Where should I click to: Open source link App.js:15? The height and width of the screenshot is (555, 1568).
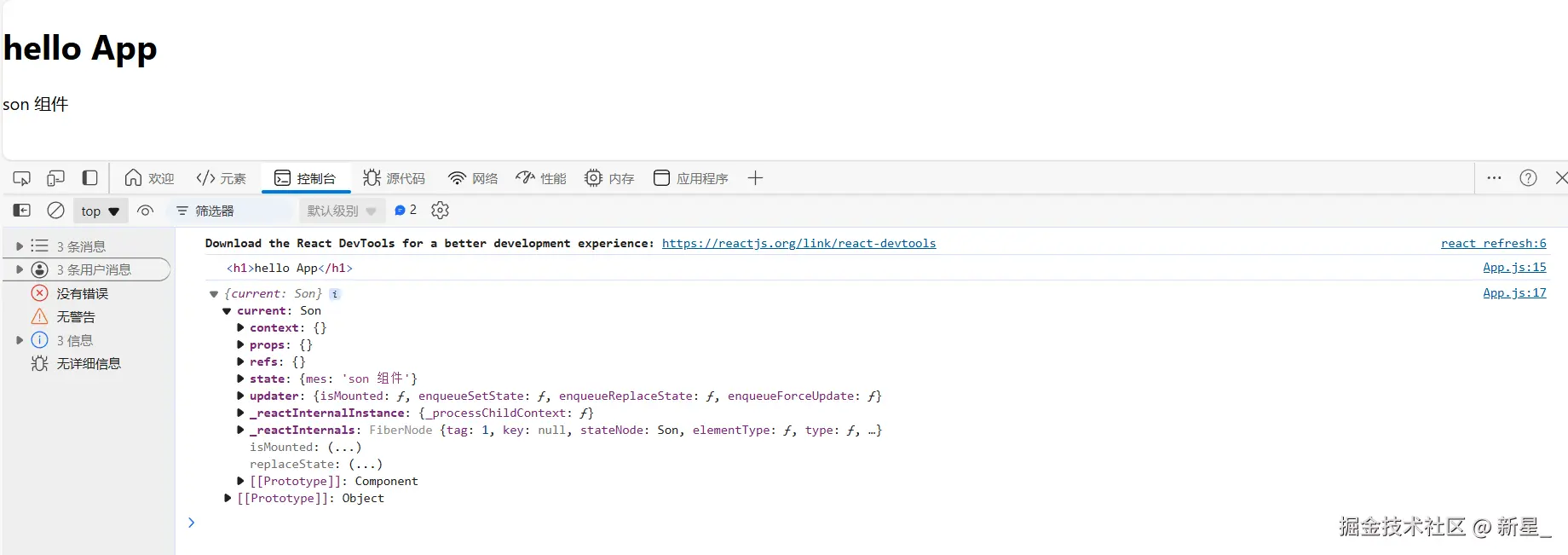1514,267
